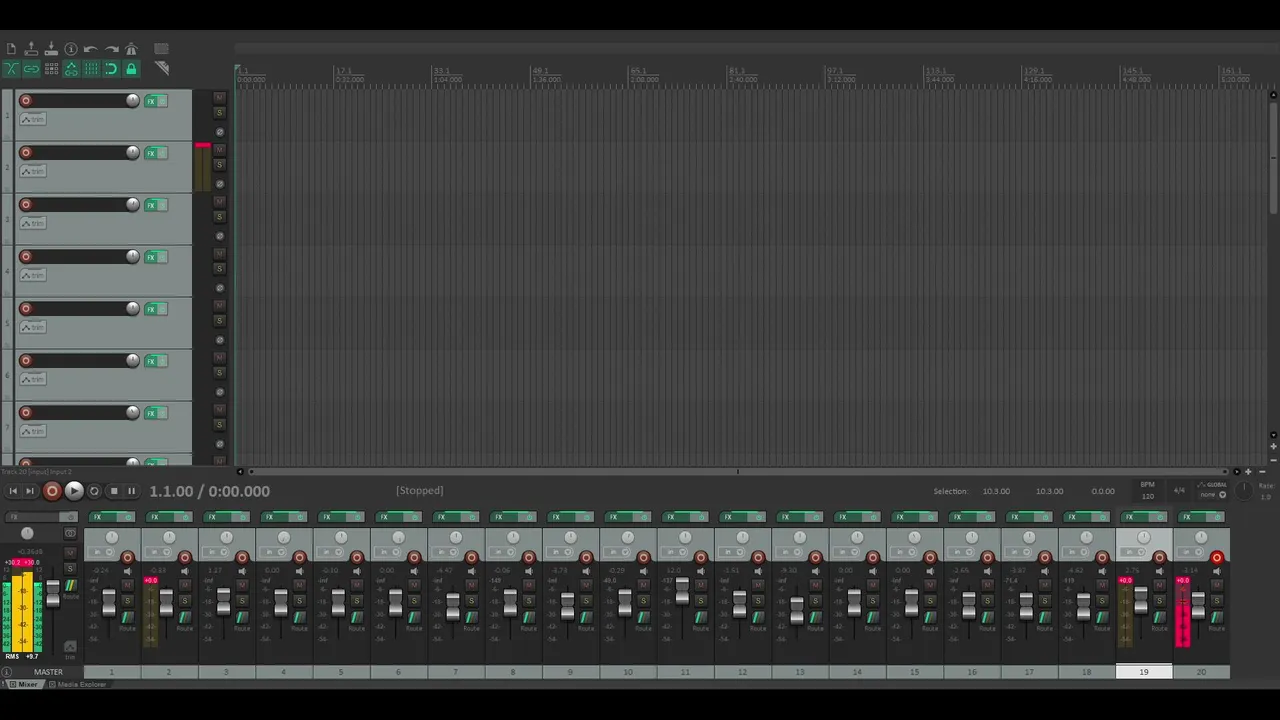Click the transport Play button
This screenshot has height=720, width=1280.
(74, 491)
